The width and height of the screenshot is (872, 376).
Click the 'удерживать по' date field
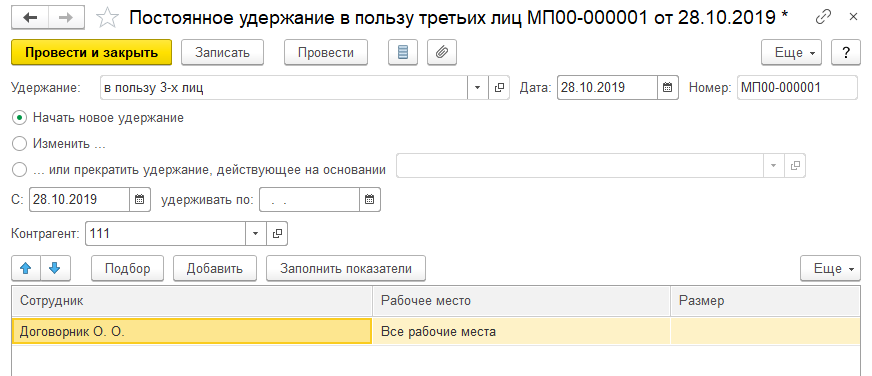310,200
